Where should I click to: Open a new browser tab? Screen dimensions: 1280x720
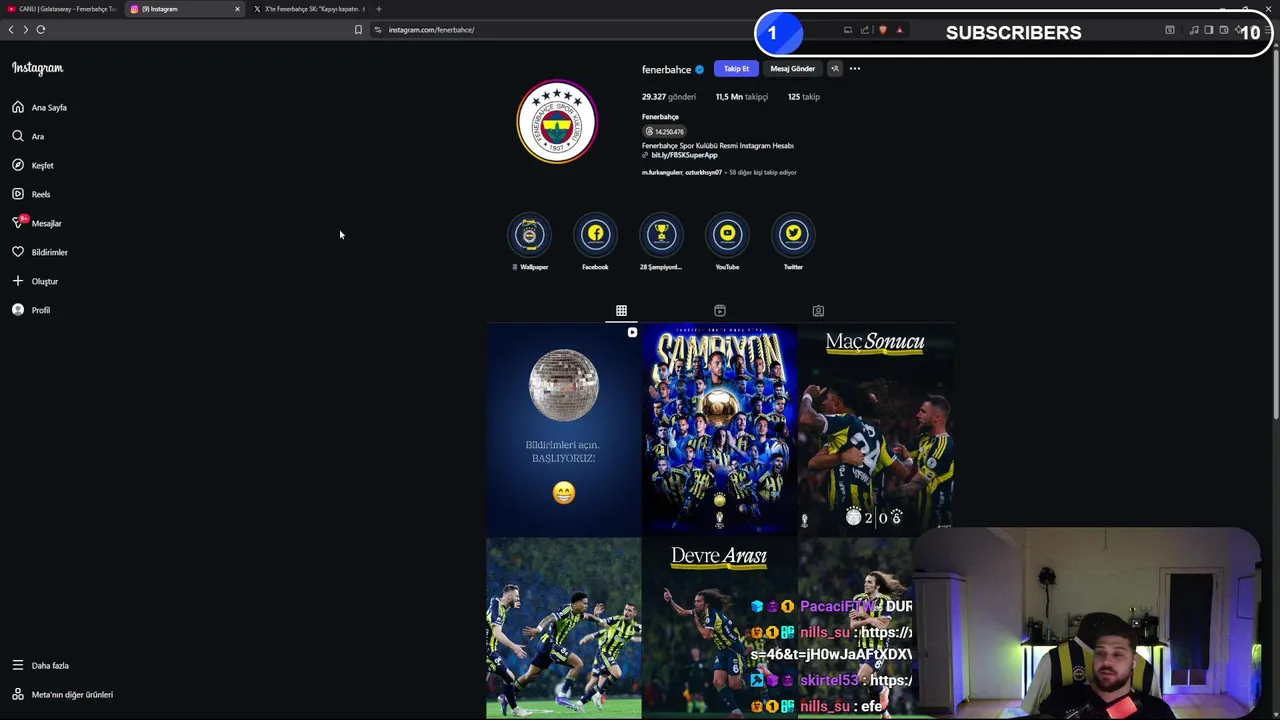379,9
